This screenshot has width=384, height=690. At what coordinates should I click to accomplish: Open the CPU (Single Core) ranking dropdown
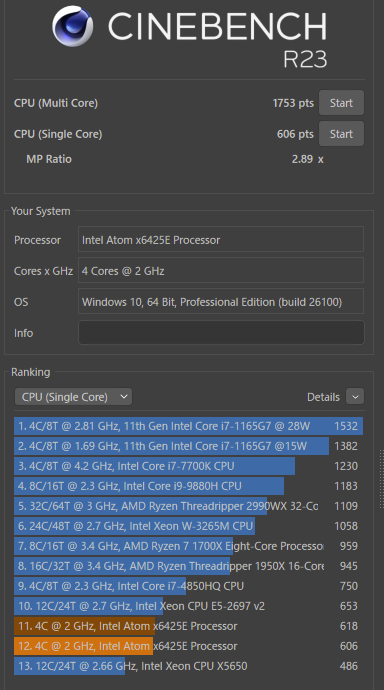pyautogui.click(x=73, y=397)
